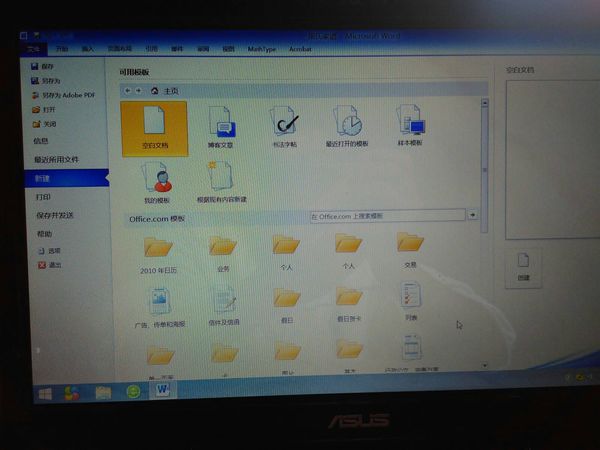Viewport: 600px width, 450px height.
Task: Open the 业务 templates folder
Action: (223, 254)
